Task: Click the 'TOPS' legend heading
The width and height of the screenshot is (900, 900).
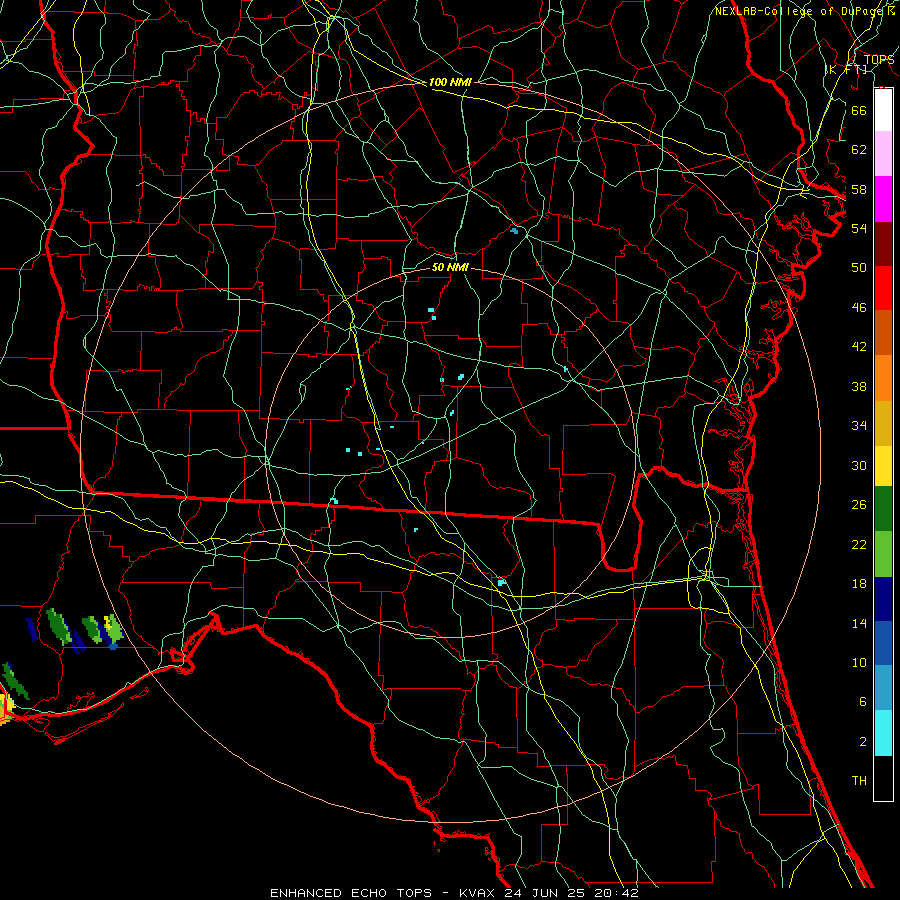Action: coord(879,60)
